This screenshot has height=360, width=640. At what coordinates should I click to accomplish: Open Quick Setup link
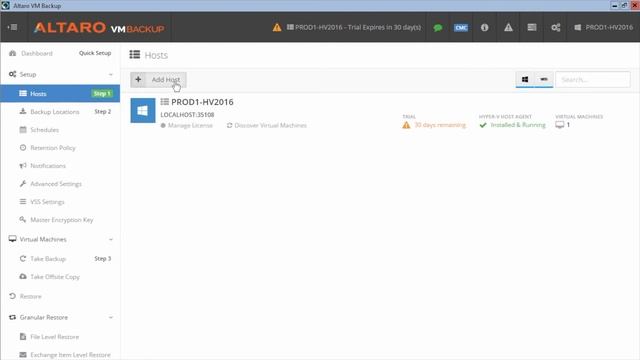(x=95, y=53)
